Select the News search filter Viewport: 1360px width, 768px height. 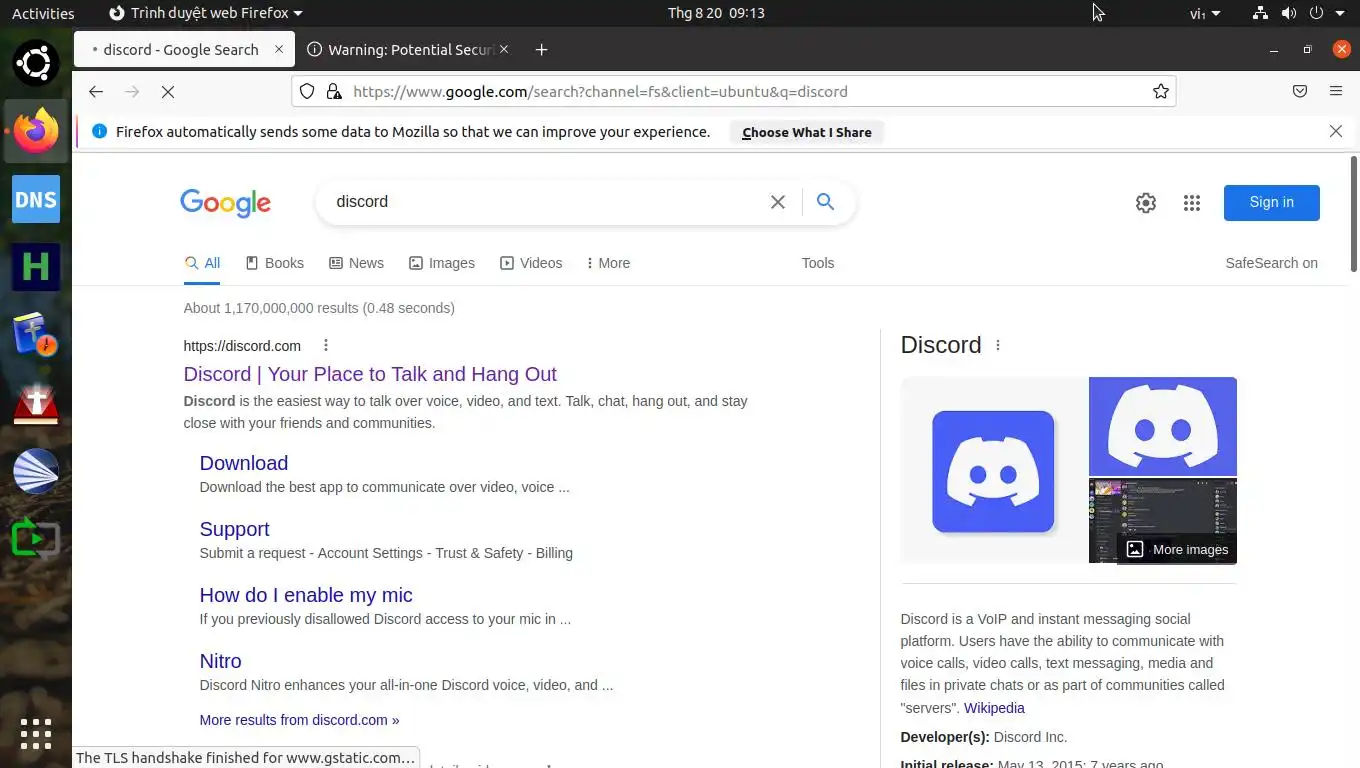click(356, 263)
